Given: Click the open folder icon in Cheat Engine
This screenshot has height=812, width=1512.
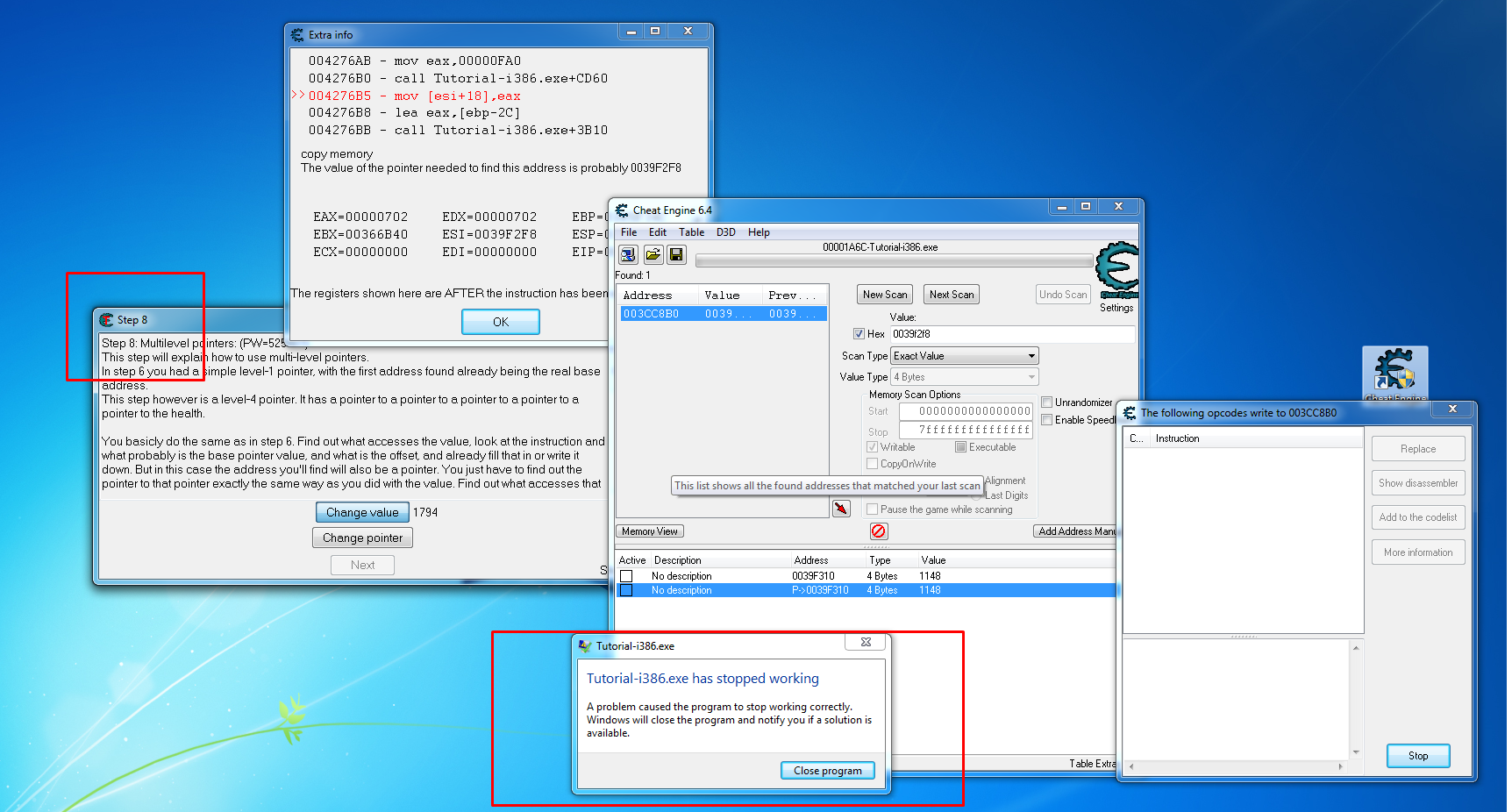Looking at the screenshot, I should point(653,254).
